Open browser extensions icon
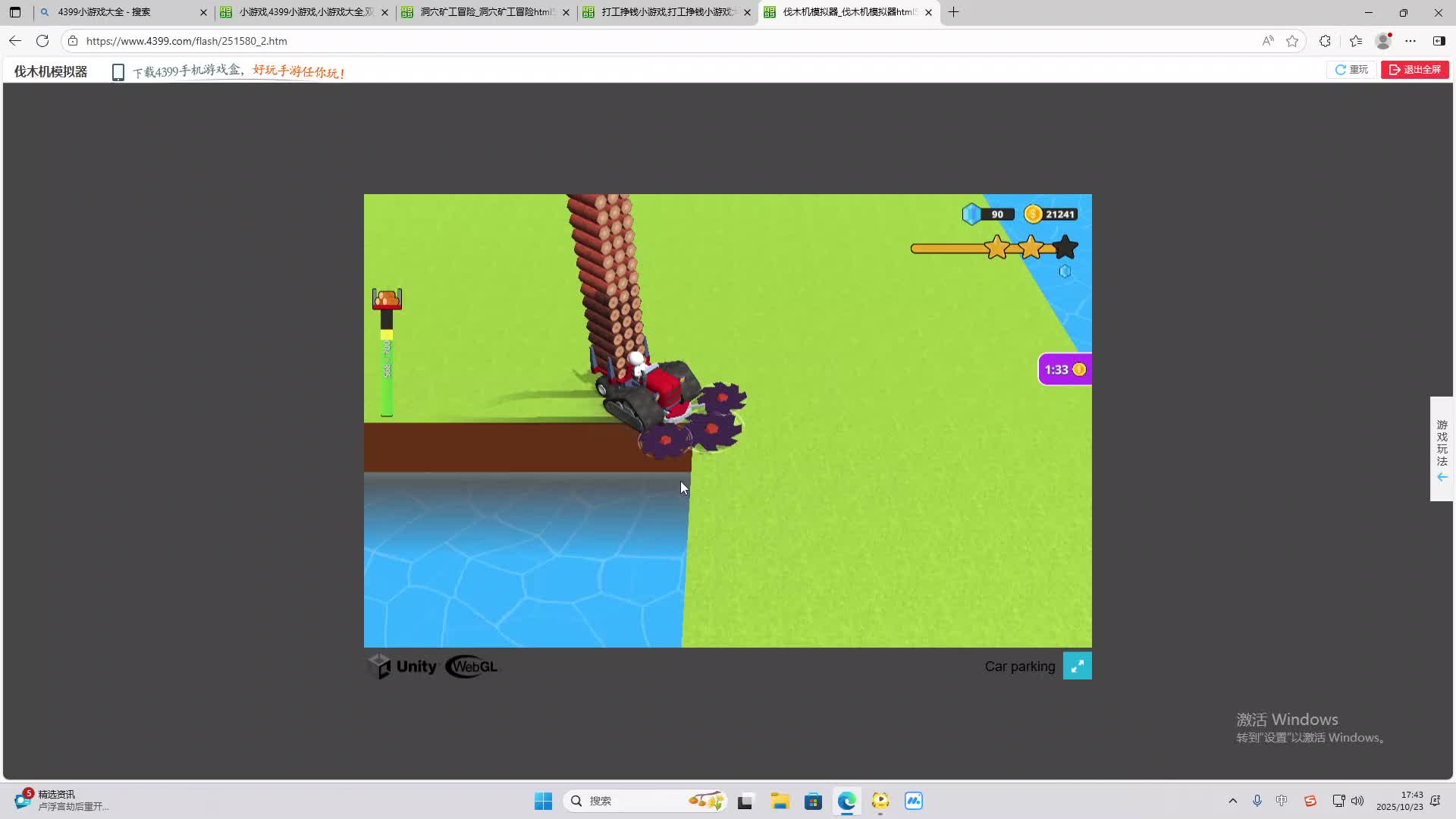The height and width of the screenshot is (819, 1456). click(x=1325, y=41)
